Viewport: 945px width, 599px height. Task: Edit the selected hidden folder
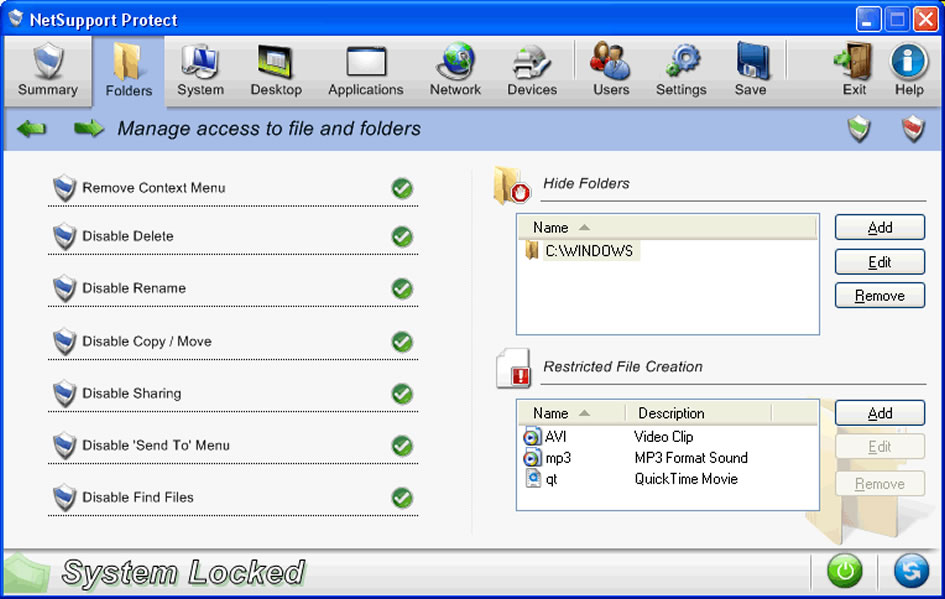(x=879, y=262)
